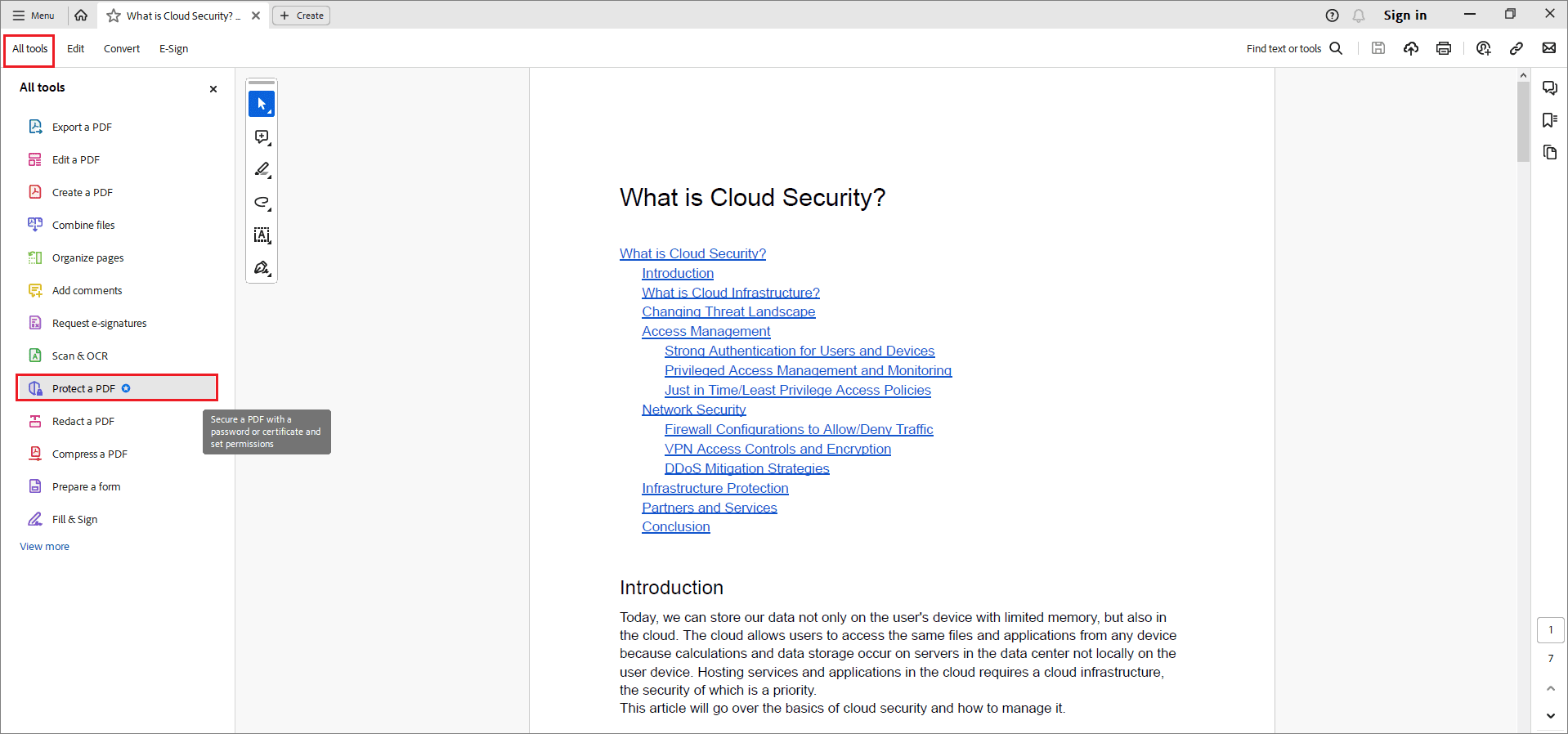
Task: Print the current PDF
Action: [x=1444, y=48]
